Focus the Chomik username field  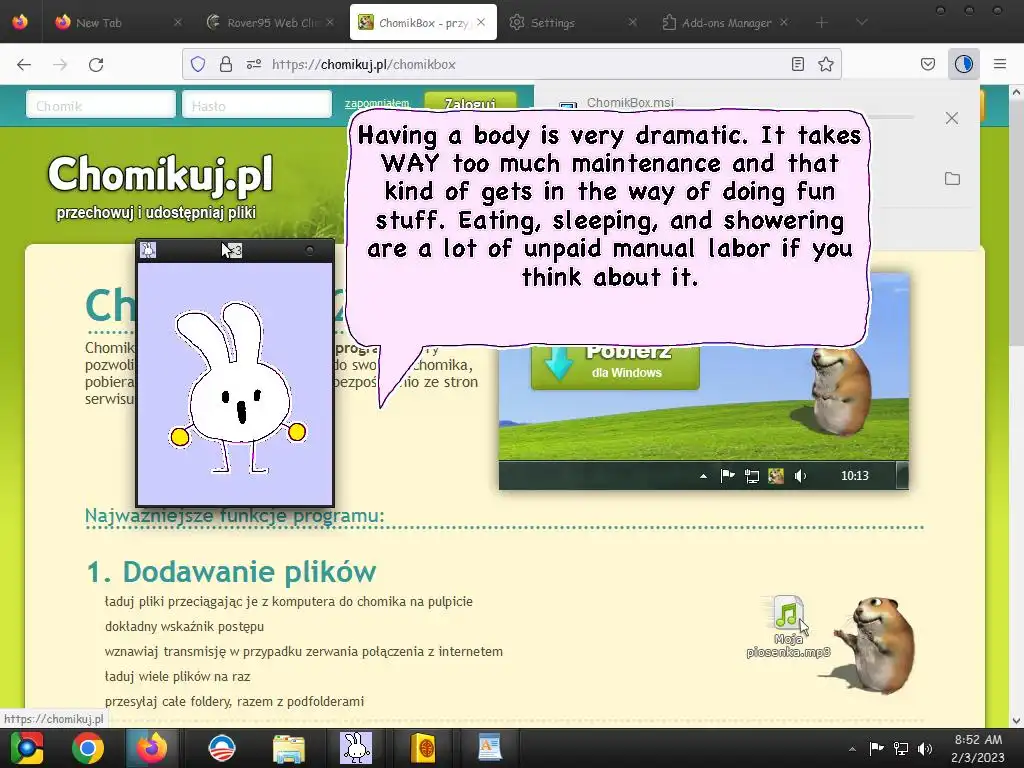101,104
